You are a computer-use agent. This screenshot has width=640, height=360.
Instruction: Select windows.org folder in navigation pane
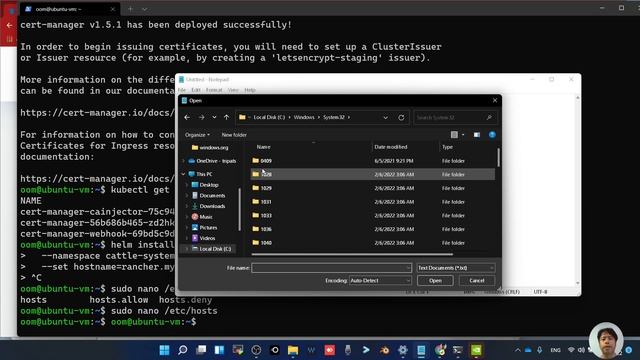pos(210,147)
